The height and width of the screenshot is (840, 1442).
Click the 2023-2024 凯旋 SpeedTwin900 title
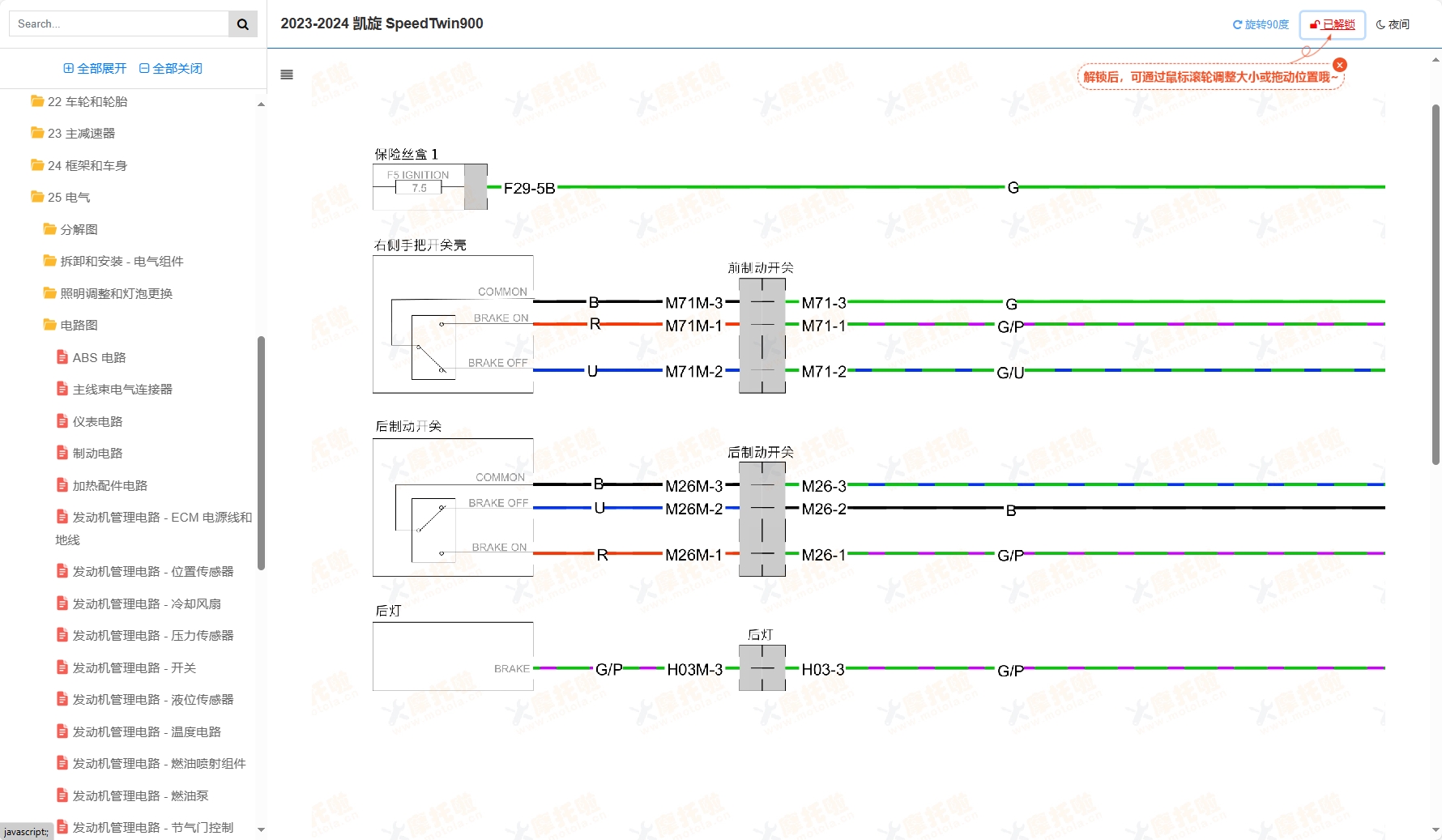point(382,23)
